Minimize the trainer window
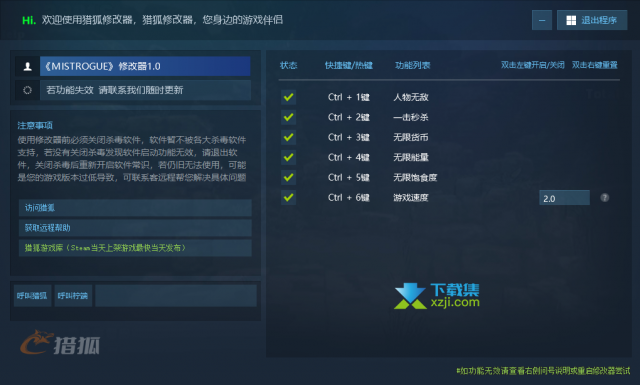Screen dimensions: 640x385 (x=542, y=20)
